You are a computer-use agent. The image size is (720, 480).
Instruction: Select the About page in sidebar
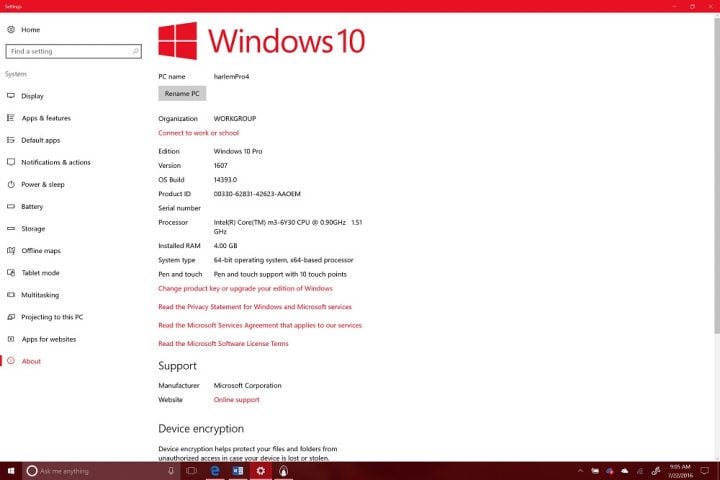pyautogui.click(x=31, y=361)
